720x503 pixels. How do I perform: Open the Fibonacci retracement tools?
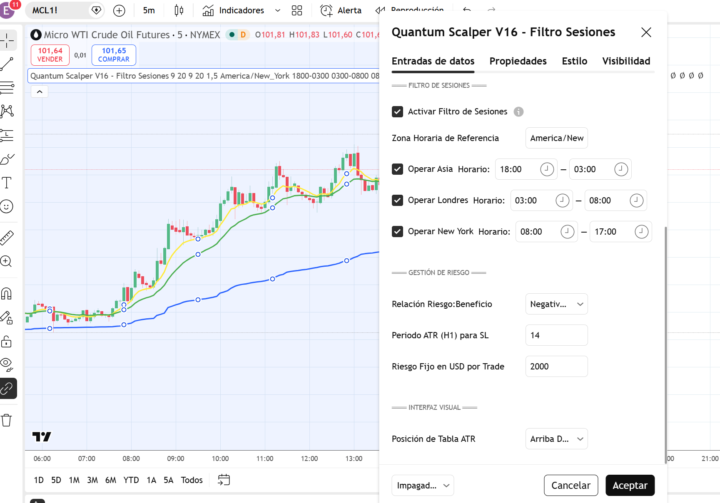[x=7, y=87]
